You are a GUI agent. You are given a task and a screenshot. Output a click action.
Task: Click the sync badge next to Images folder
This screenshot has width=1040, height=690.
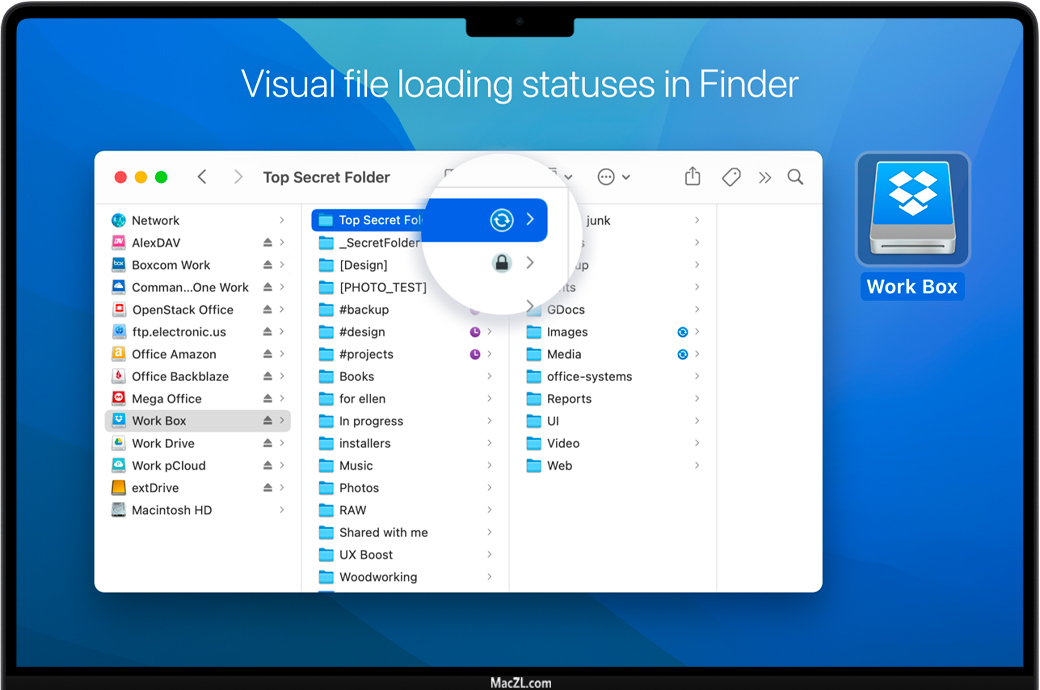[682, 332]
